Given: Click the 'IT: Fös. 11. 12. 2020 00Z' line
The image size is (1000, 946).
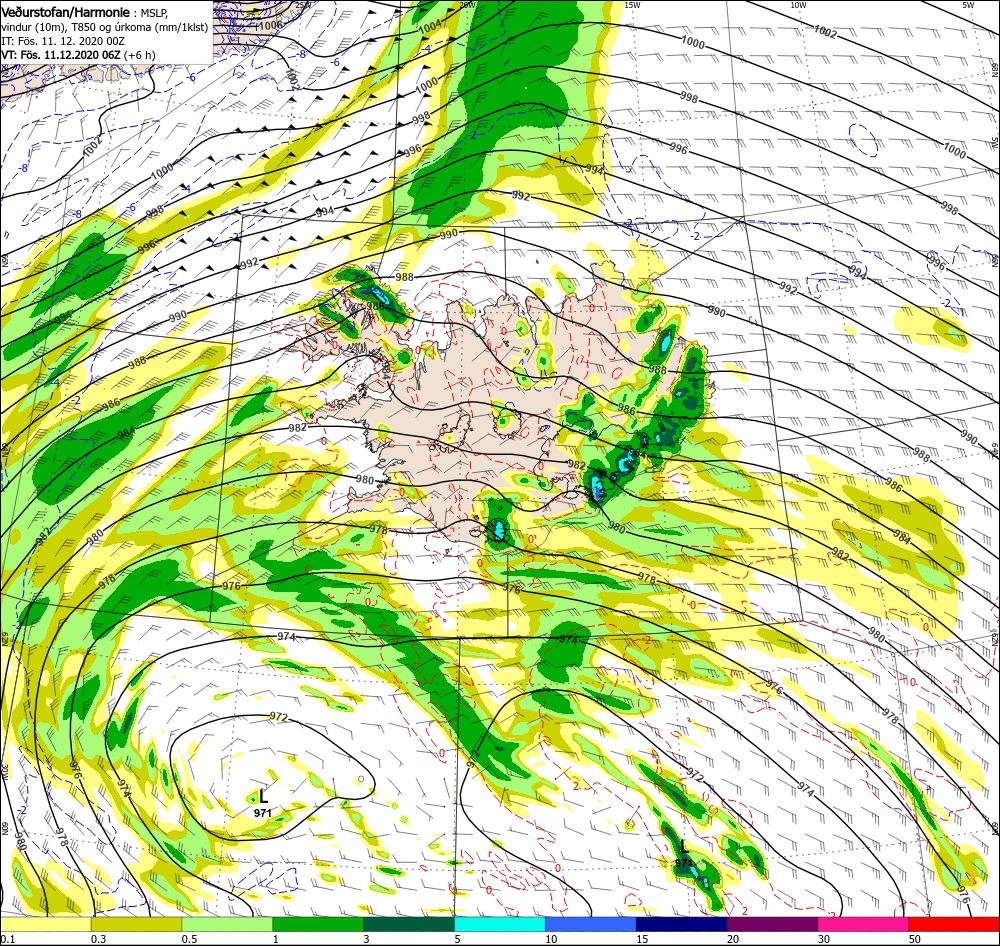Looking at the screenshot, I should [63, 41].
